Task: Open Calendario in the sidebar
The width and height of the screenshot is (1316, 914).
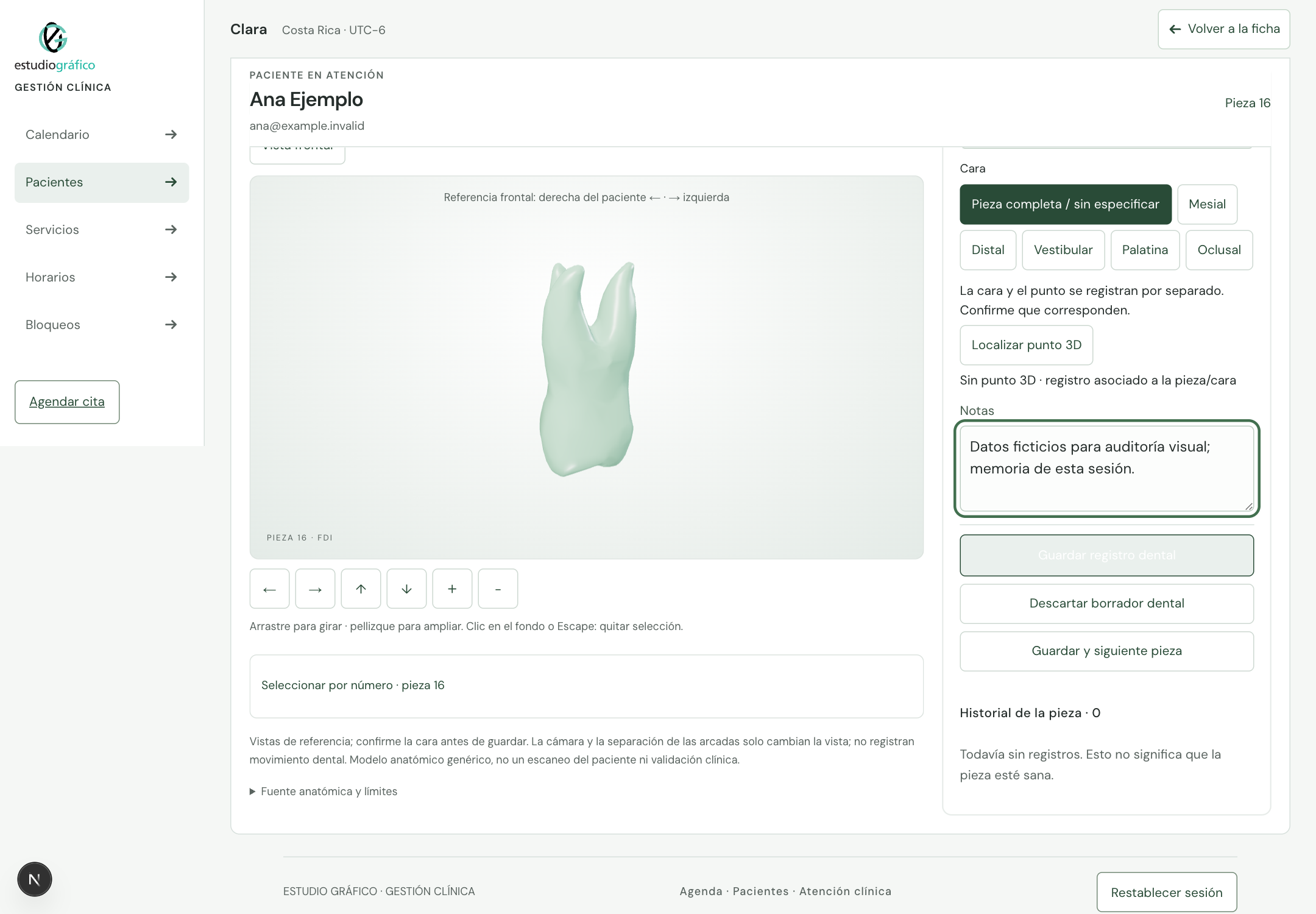Action: [102, 135]
